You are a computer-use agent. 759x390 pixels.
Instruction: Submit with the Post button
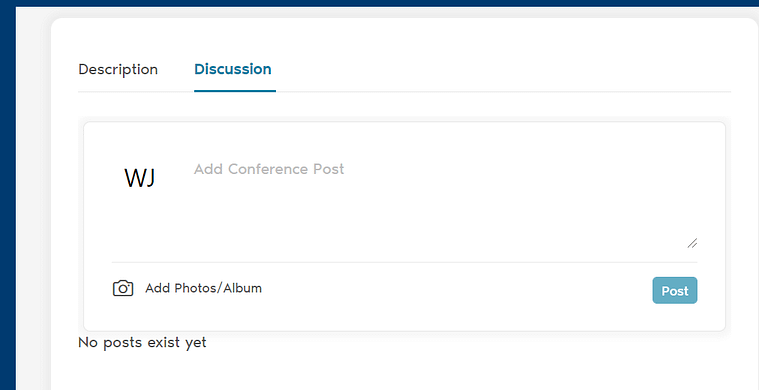click(675, 290)
